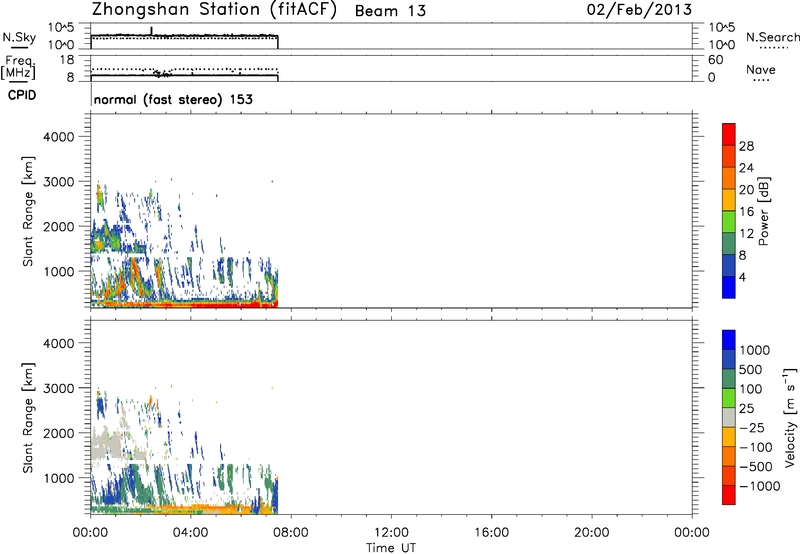Click the date '02/Feb/2013'
800x554 pixels.
click(639, 9)
